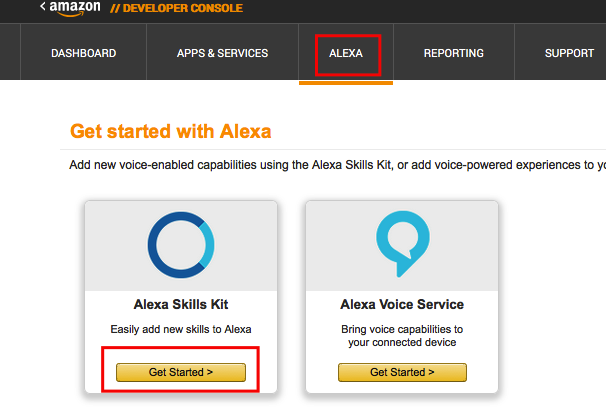Screen dimensions: 606x420
Task: Click "Easily add new skills to Alexa" text
Action: tap(181, 329)
